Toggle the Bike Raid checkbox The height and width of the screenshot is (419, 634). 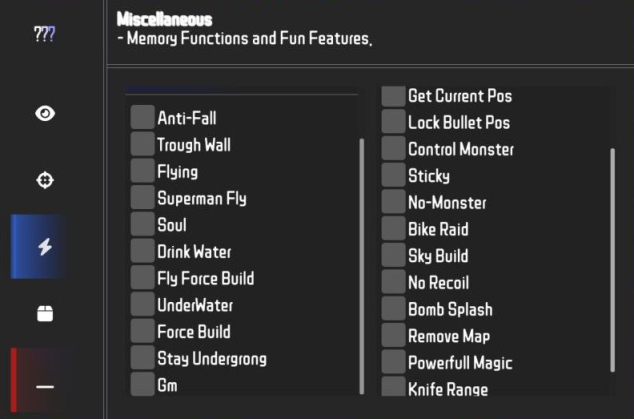coord(393,228)
